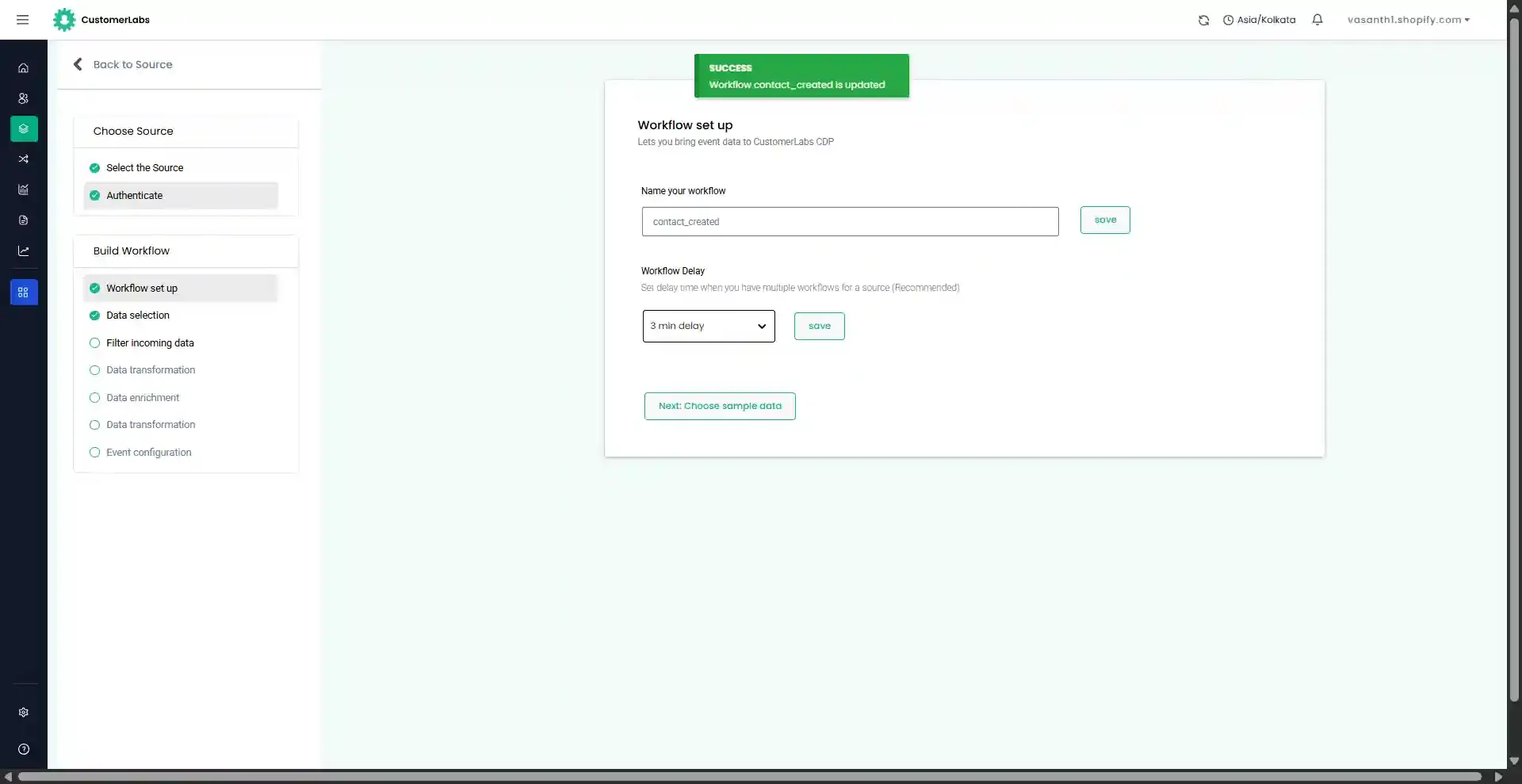Viewport: 1522px width, 784px height.
Task: Click the CustomerLabs logo
Action: tap(101, 20)
